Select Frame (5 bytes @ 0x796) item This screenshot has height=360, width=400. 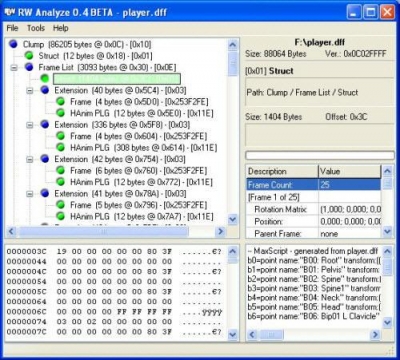pos(138,205)
